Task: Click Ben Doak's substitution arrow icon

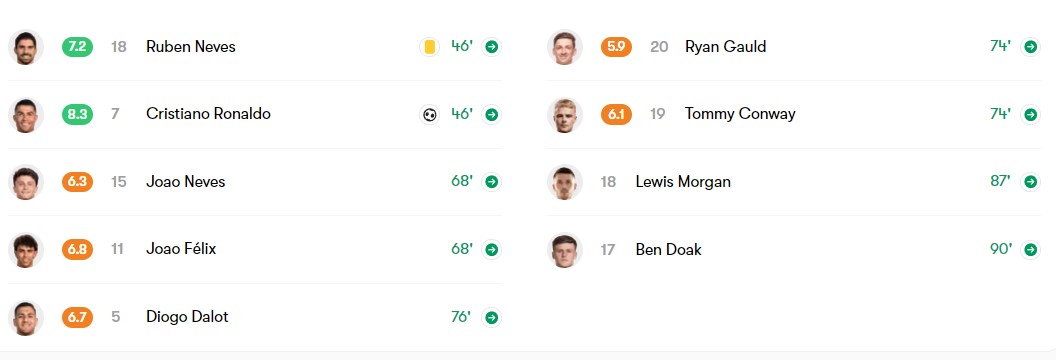Action: click(1030, 250)
